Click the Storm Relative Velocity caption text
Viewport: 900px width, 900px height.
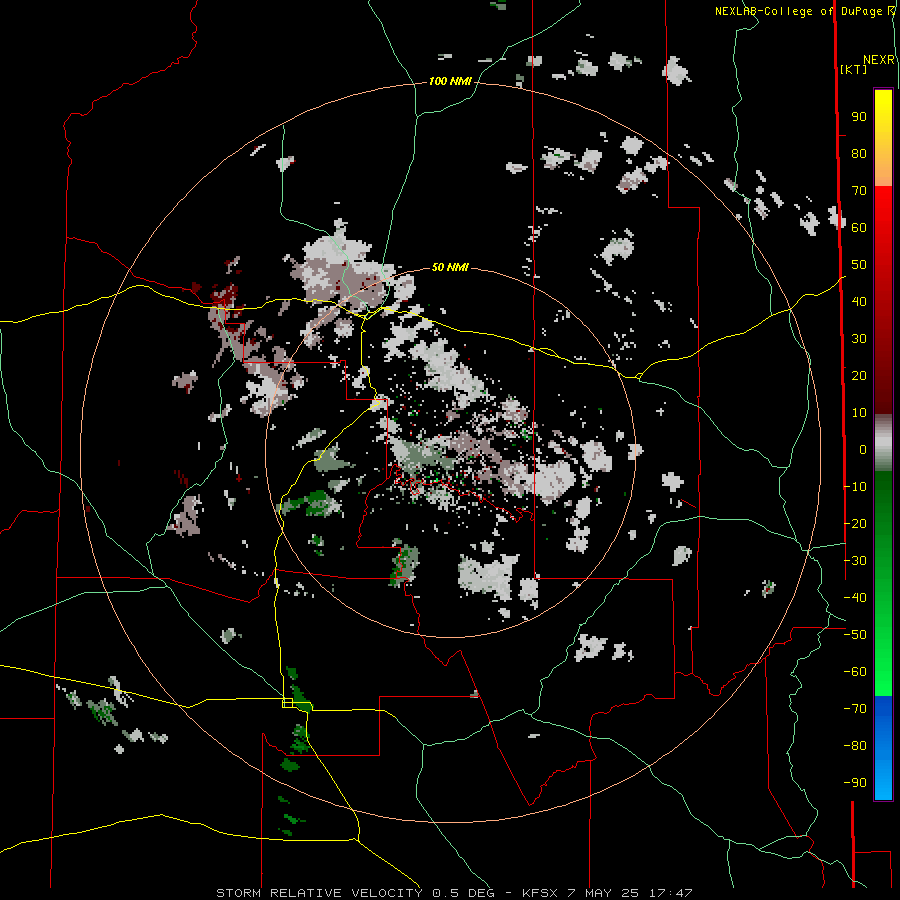pos(454,893)
